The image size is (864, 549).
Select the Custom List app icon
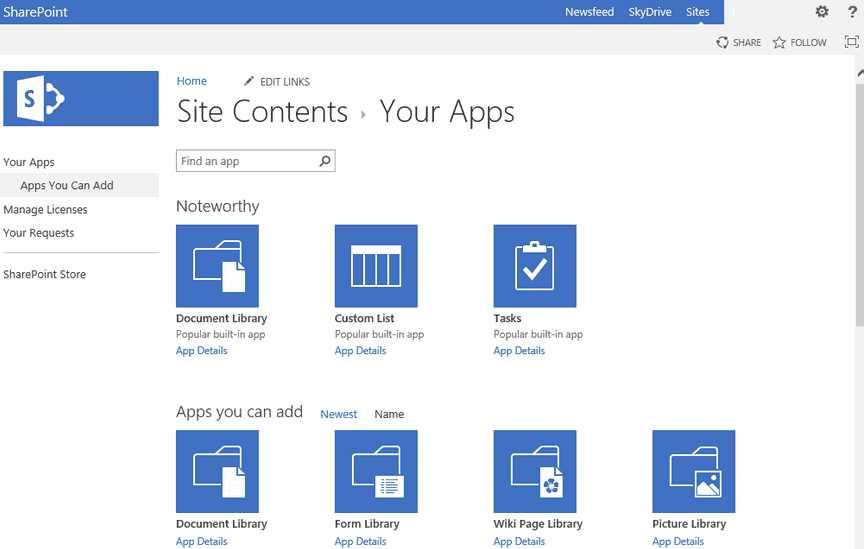point(376,266)
